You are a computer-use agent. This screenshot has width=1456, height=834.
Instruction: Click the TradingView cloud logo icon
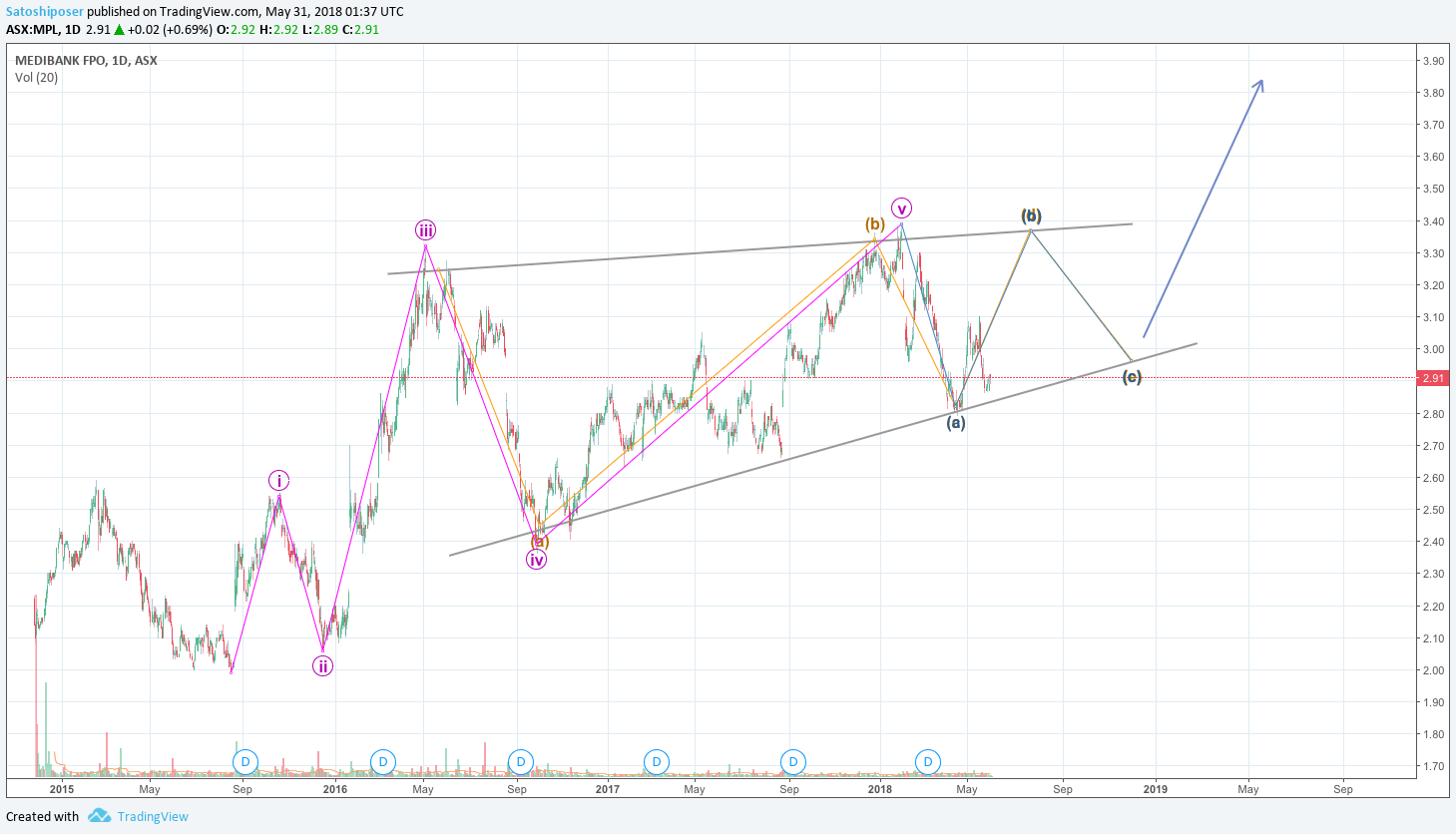click(x=99, y=816)
